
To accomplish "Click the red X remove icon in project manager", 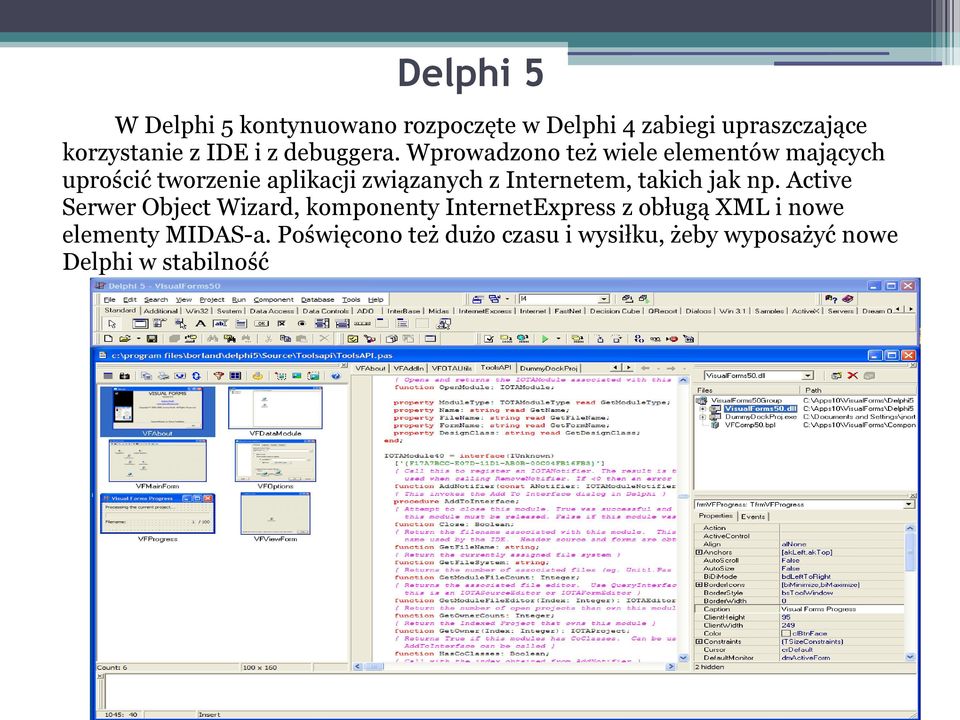I will coord(852,375).
